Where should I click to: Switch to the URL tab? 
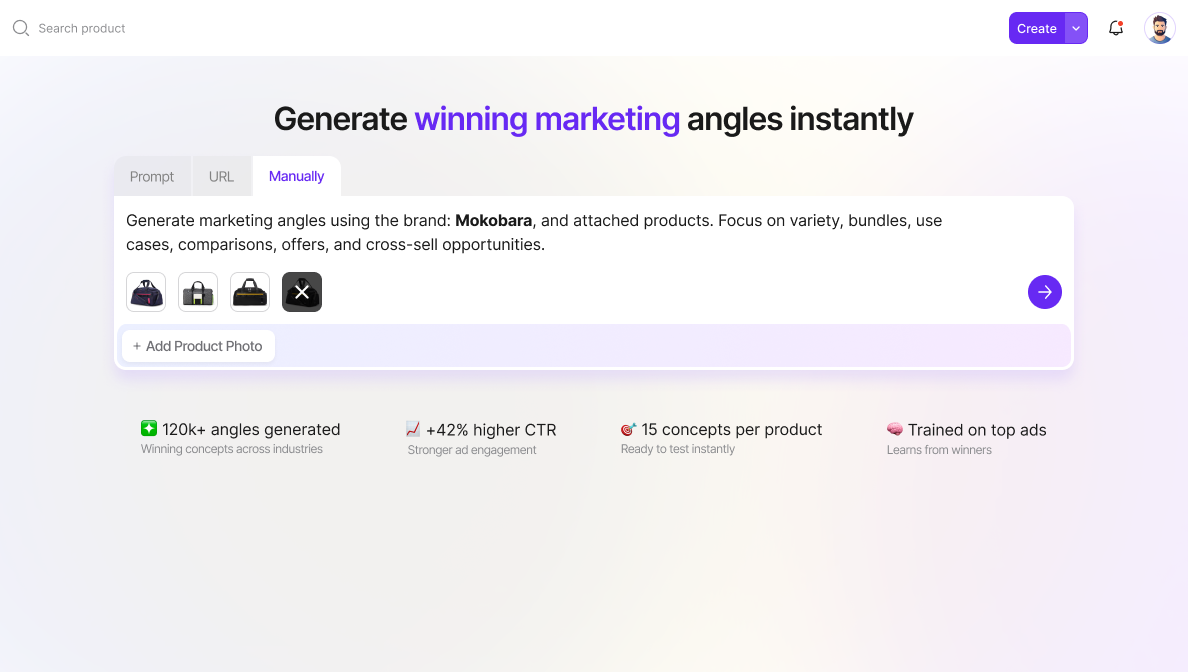coord(221,177)
